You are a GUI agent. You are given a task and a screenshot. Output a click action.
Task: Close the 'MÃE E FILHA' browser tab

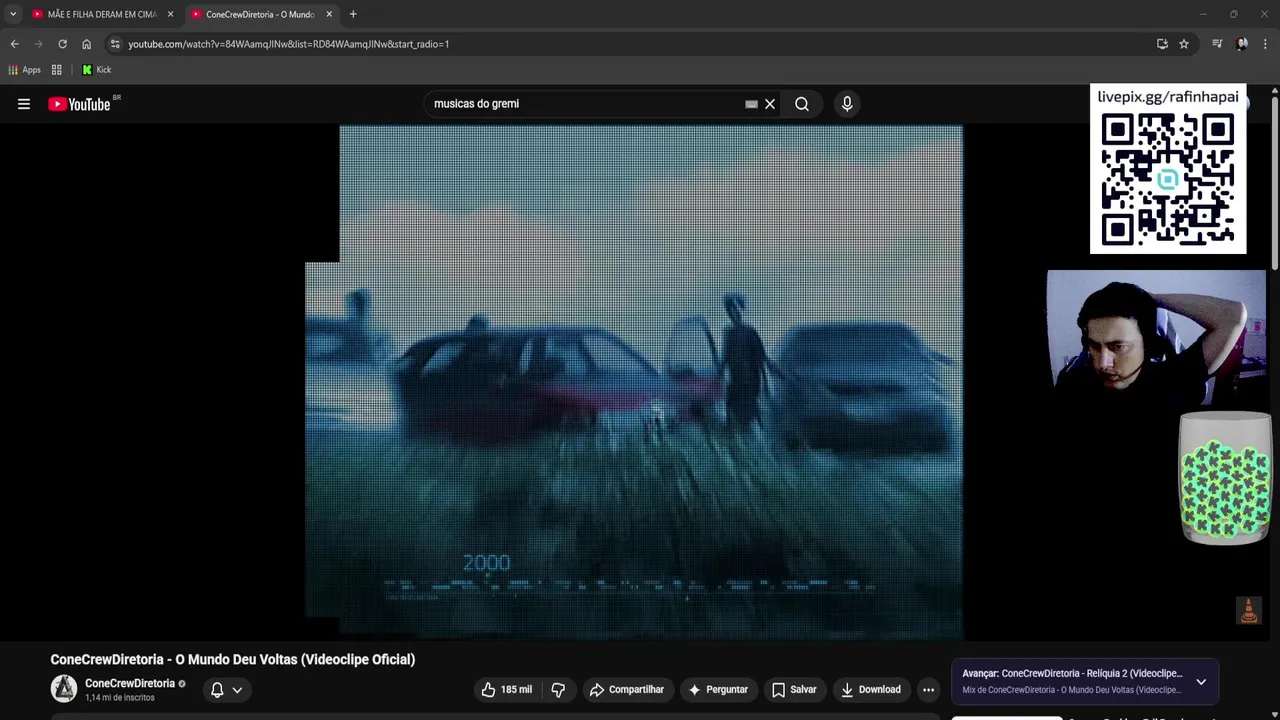point(170,14)
